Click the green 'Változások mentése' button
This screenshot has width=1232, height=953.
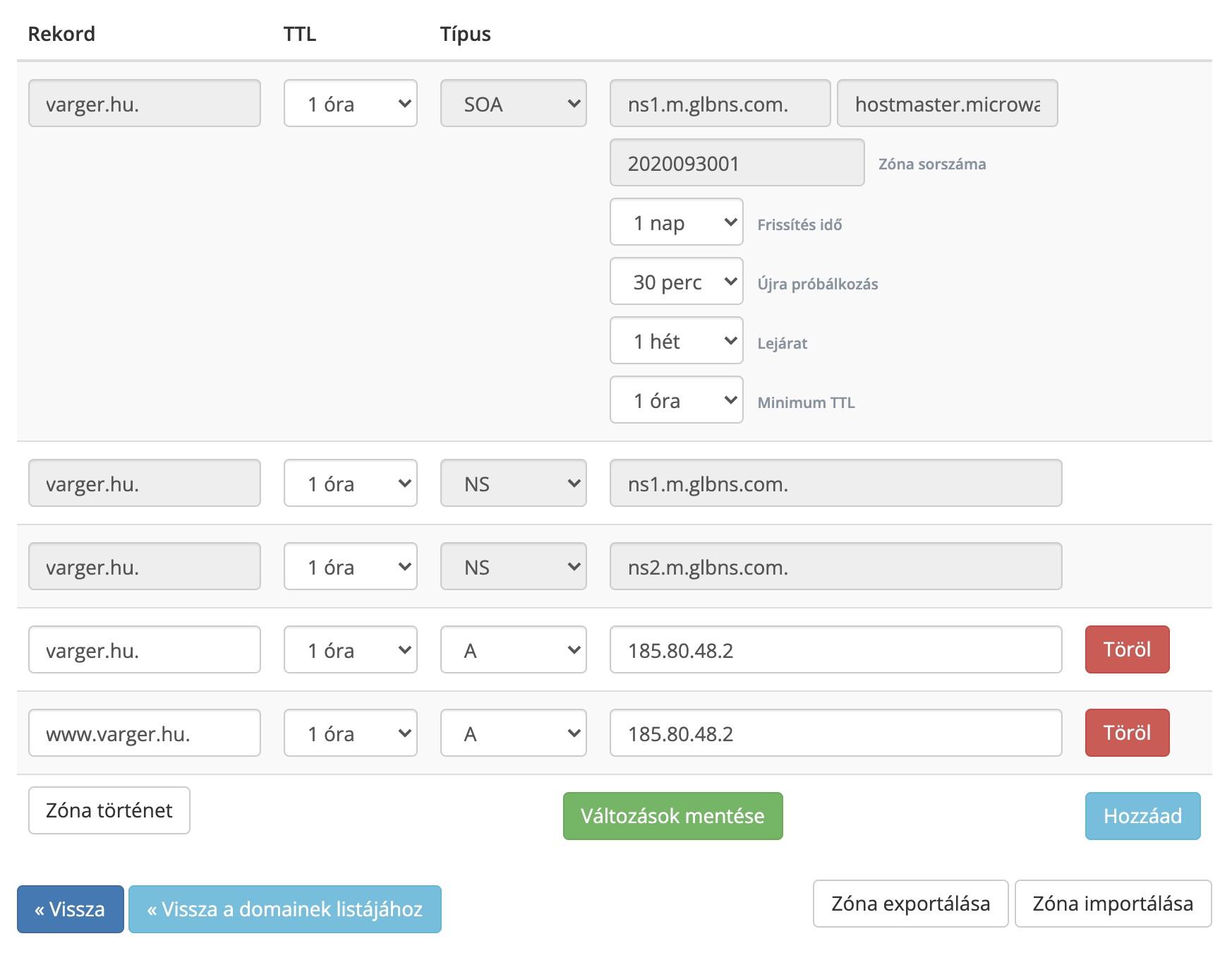tap(672, 816)
